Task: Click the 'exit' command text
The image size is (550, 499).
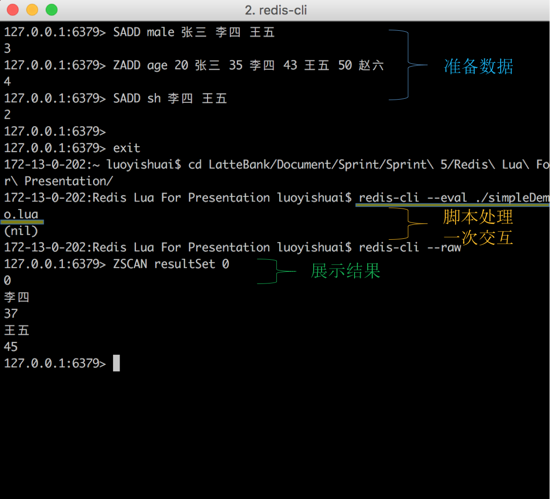Action: pos(126,148)
